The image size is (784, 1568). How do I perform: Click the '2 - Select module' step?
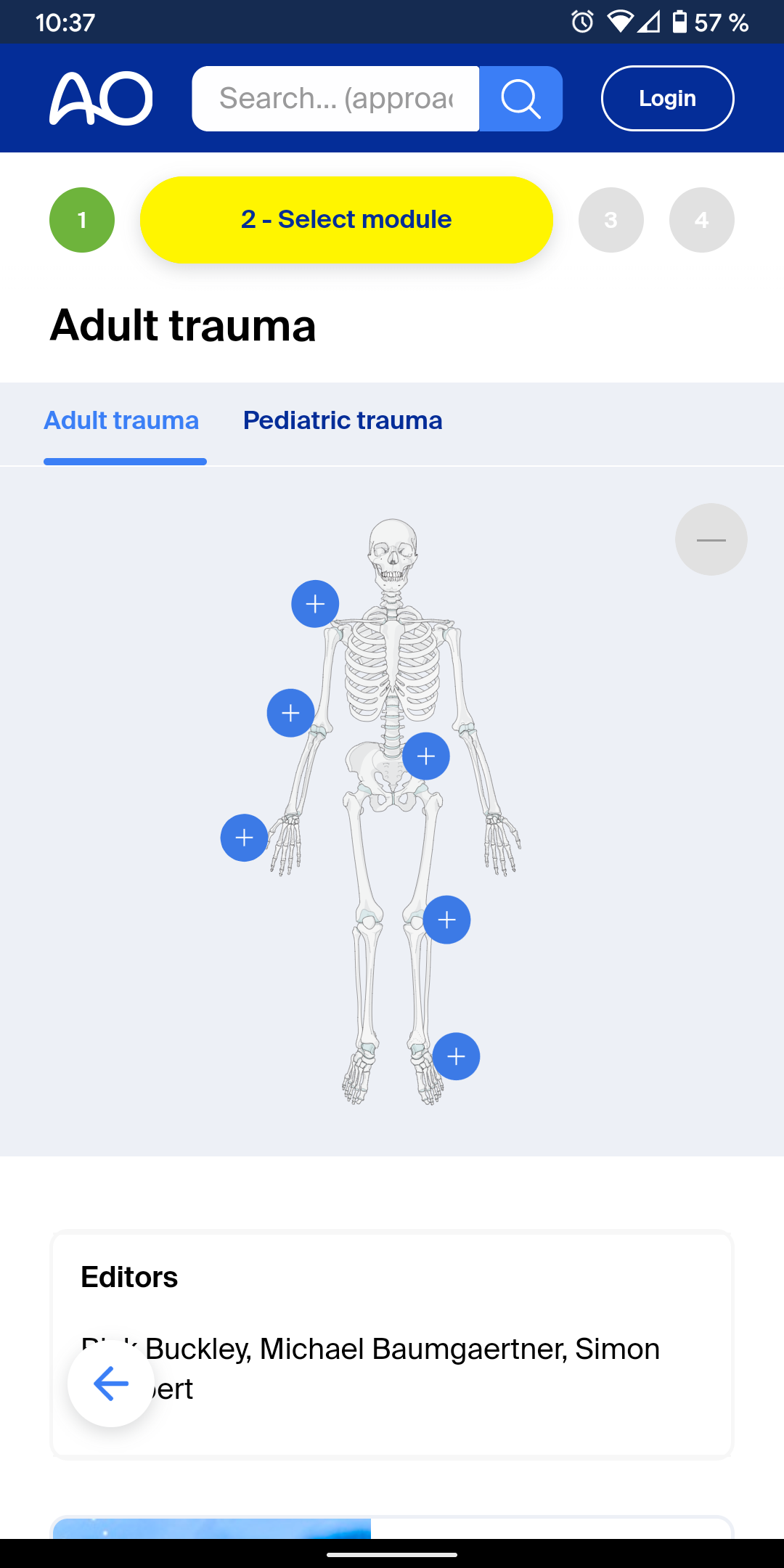pyautogui.click(x=346, y=220)
